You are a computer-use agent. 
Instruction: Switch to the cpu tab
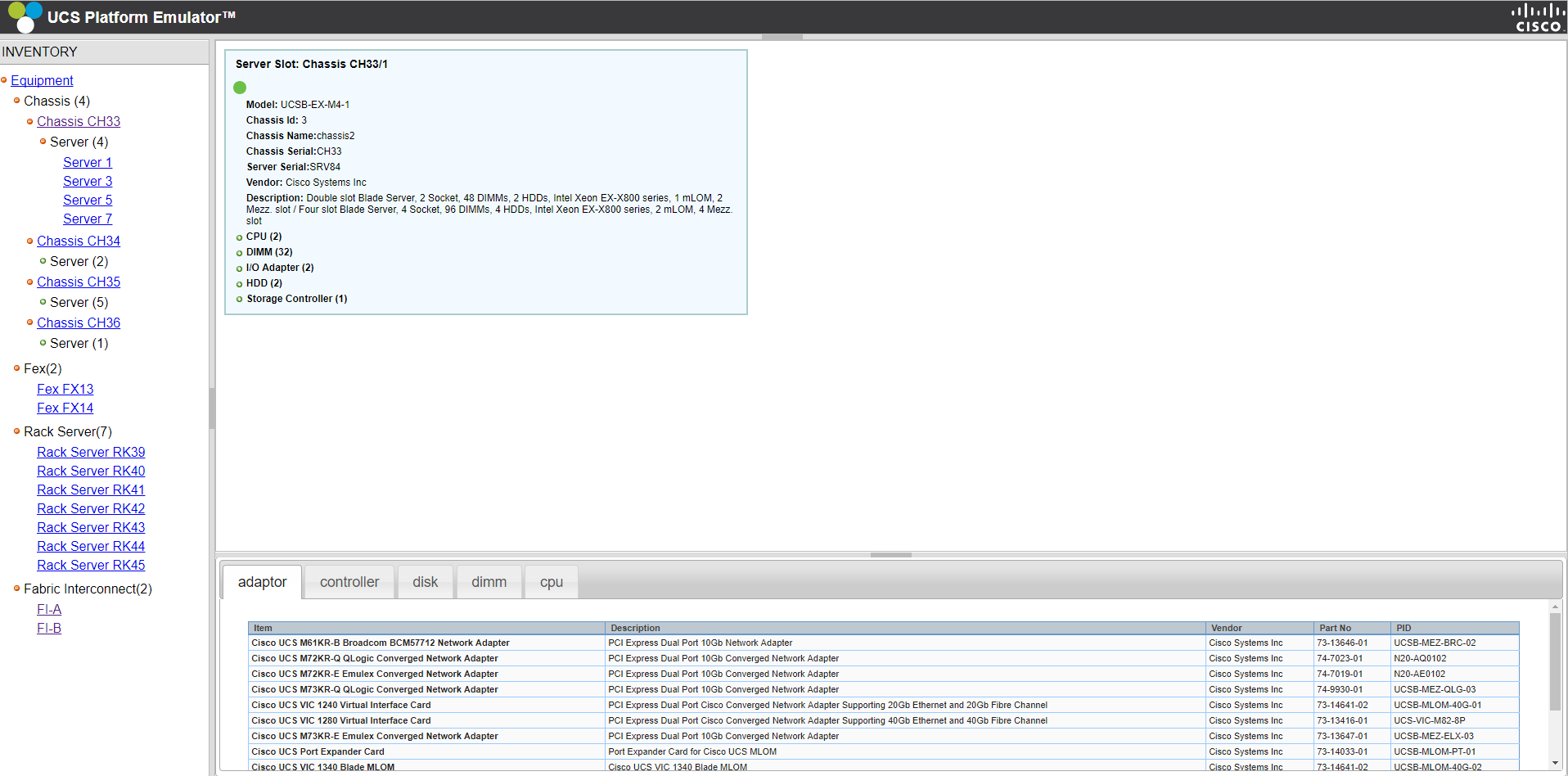point(552,582)
